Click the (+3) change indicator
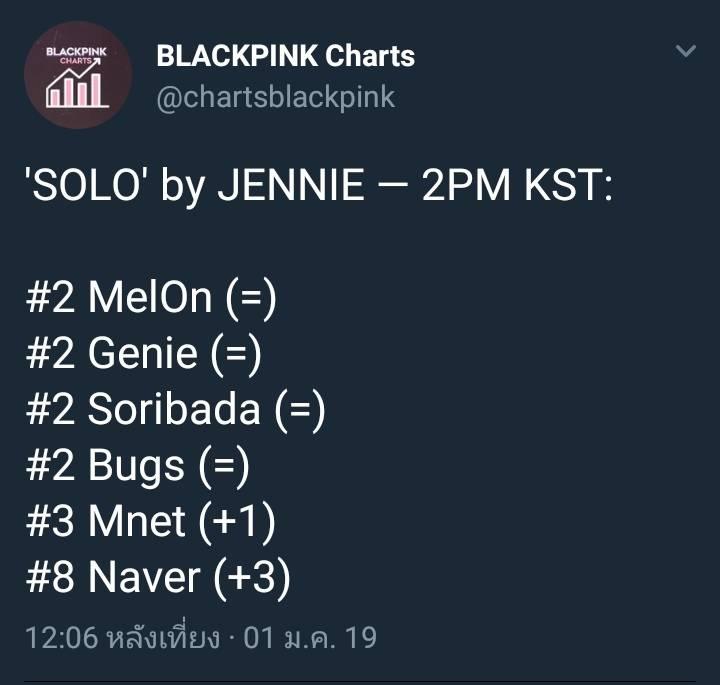The height and width of the screenshot is (685, 720). coord(252,579)
